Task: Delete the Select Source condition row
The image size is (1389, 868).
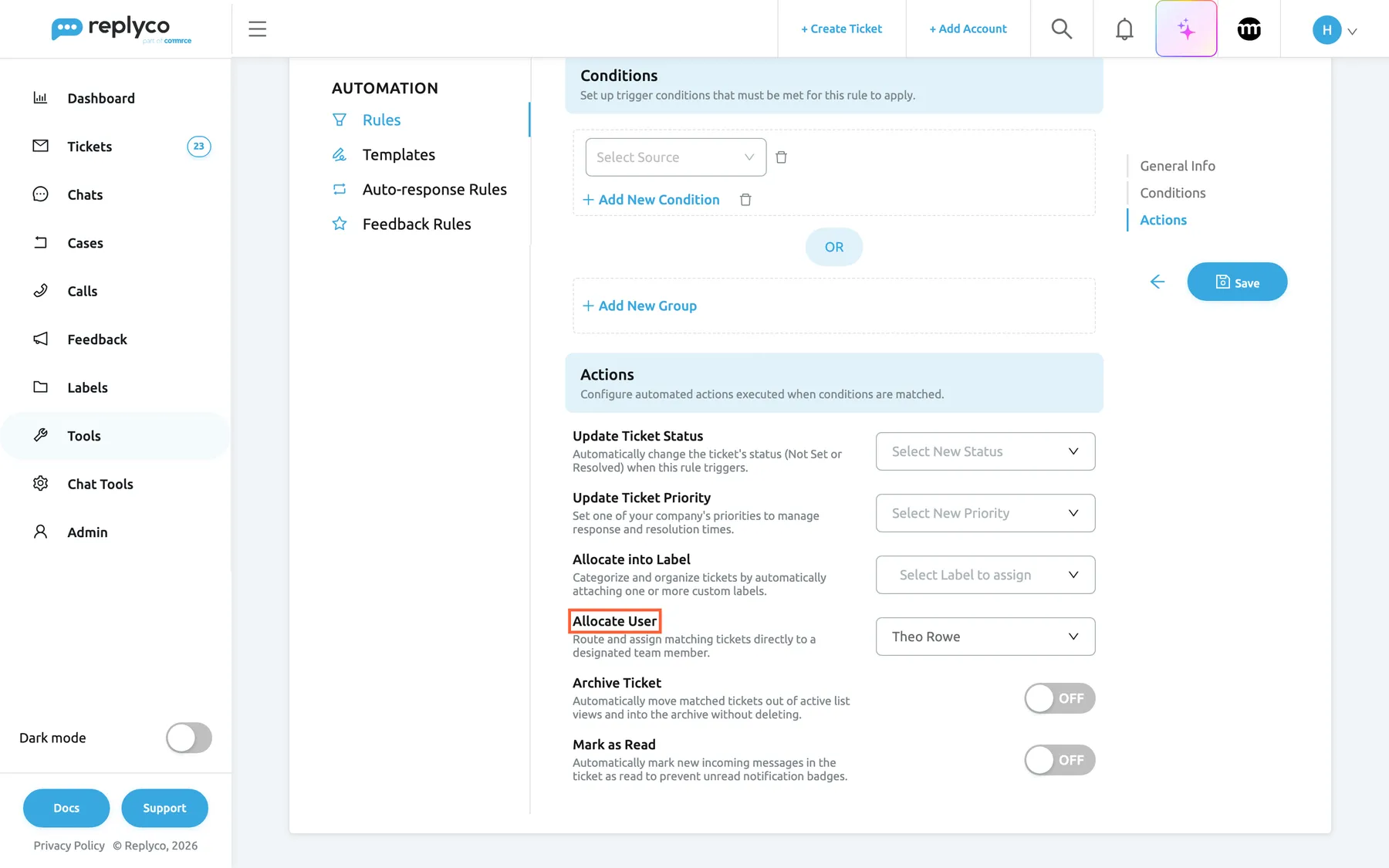Action: [x=781, y=157]
